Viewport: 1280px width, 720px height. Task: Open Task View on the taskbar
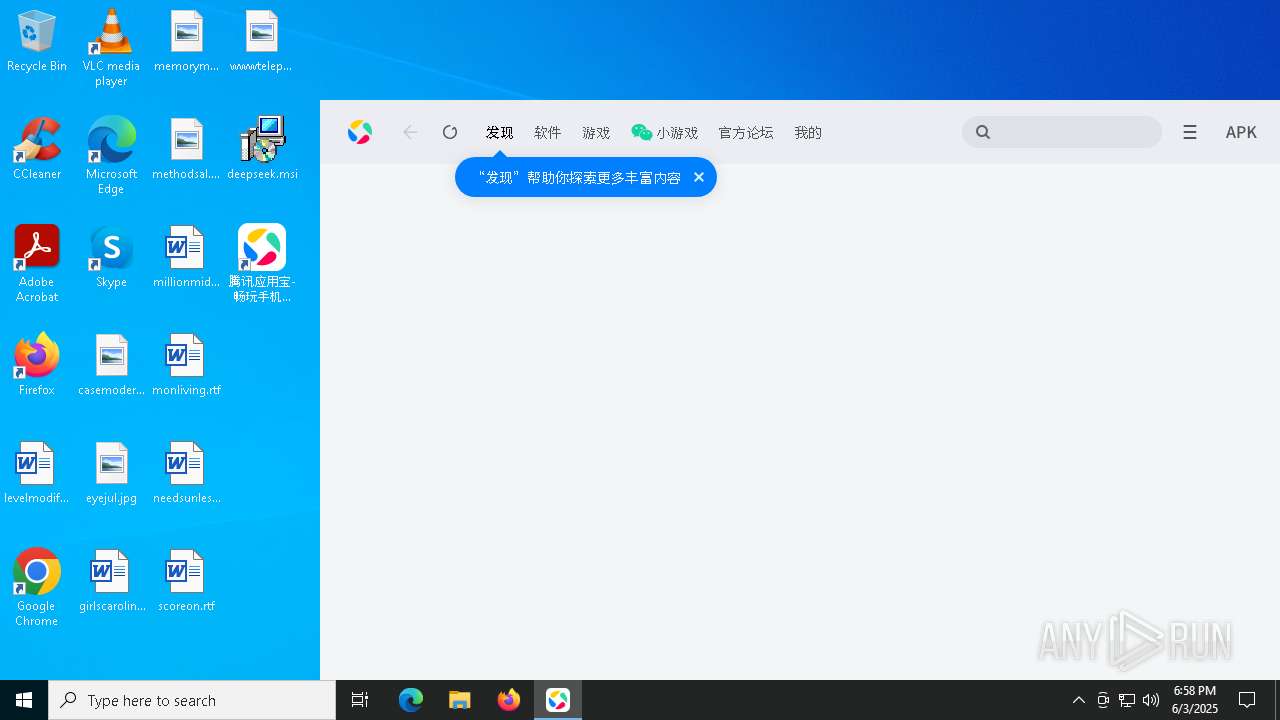pos(360,700)
